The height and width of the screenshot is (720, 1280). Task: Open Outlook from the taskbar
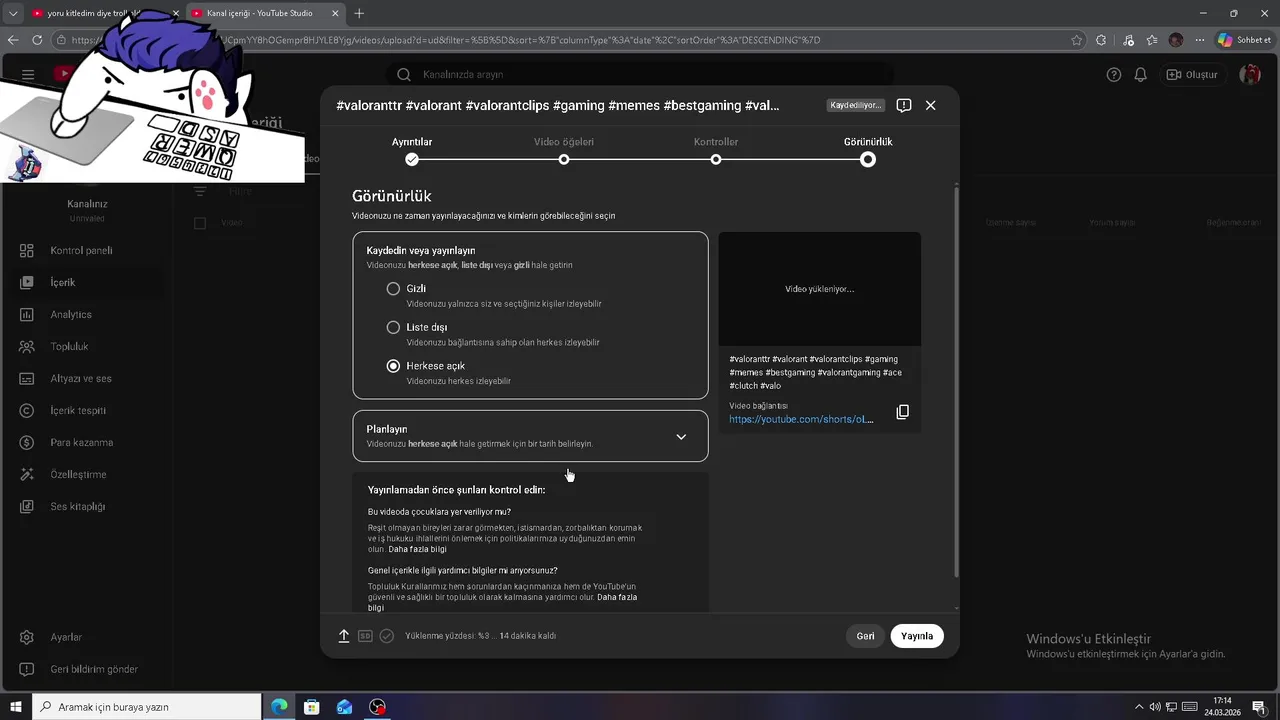[x=344, y=707]
